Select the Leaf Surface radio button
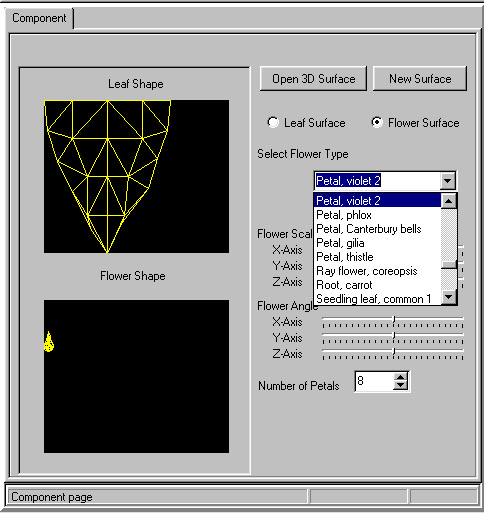 273,122
